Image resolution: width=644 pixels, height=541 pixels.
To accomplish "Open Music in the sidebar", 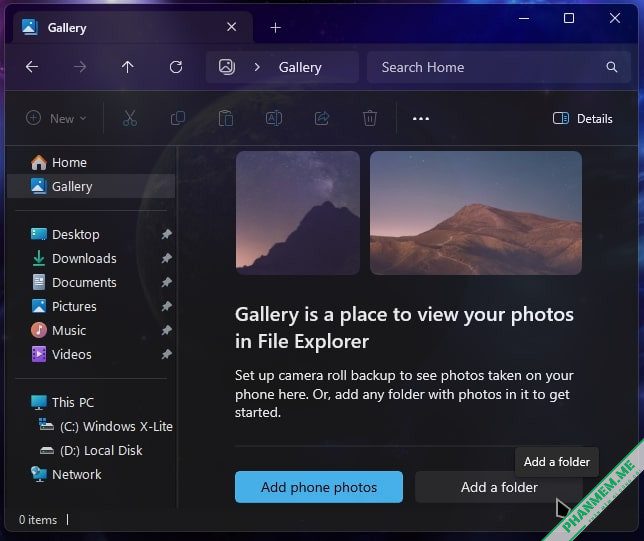I will click(x=91, y=330).
